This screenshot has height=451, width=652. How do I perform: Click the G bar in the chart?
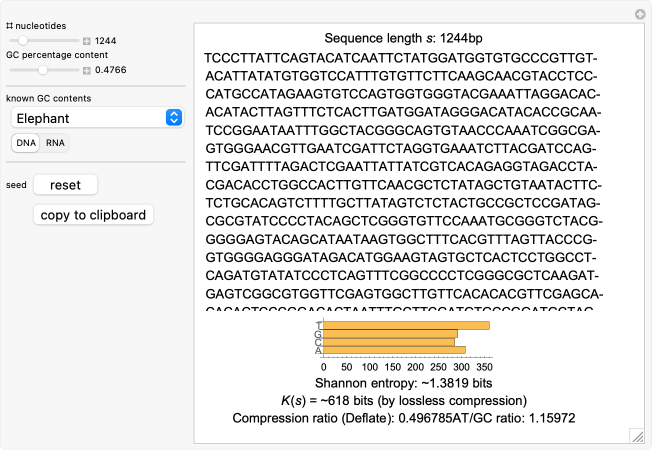click(390, 334)
